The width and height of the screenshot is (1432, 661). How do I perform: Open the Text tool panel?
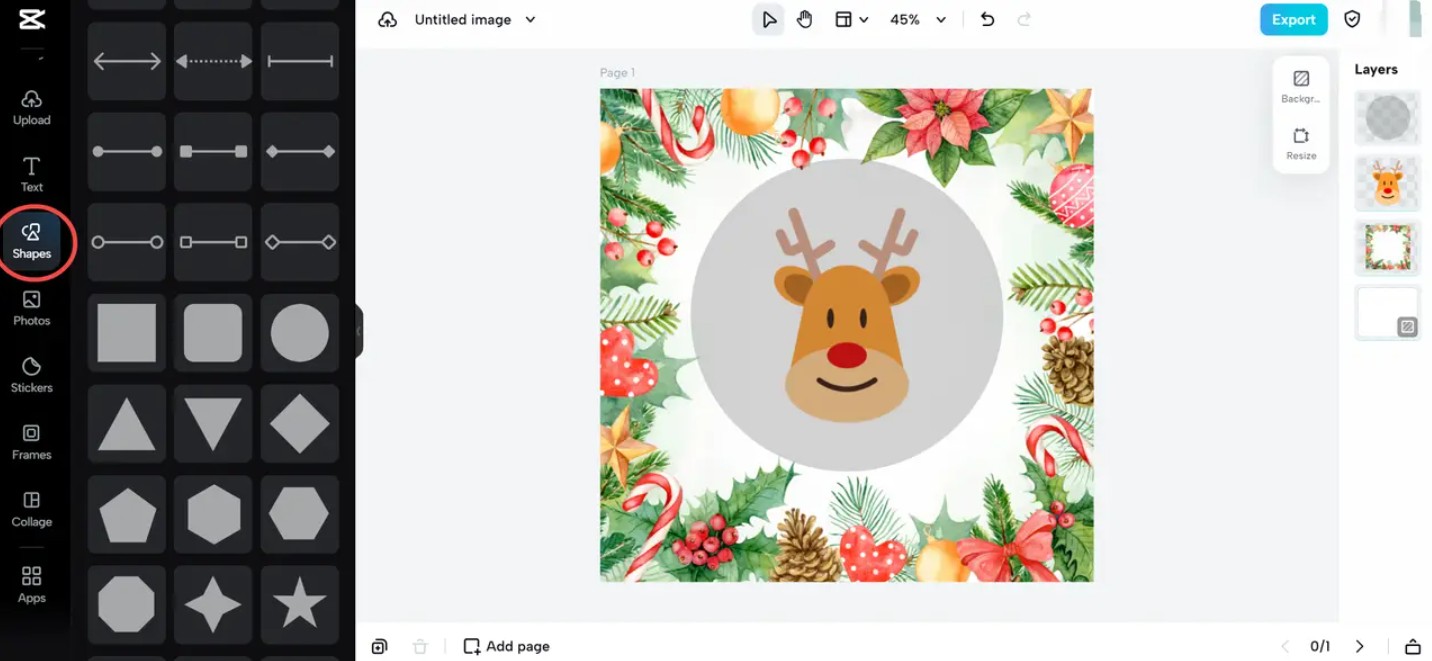(x=32, y=174)
